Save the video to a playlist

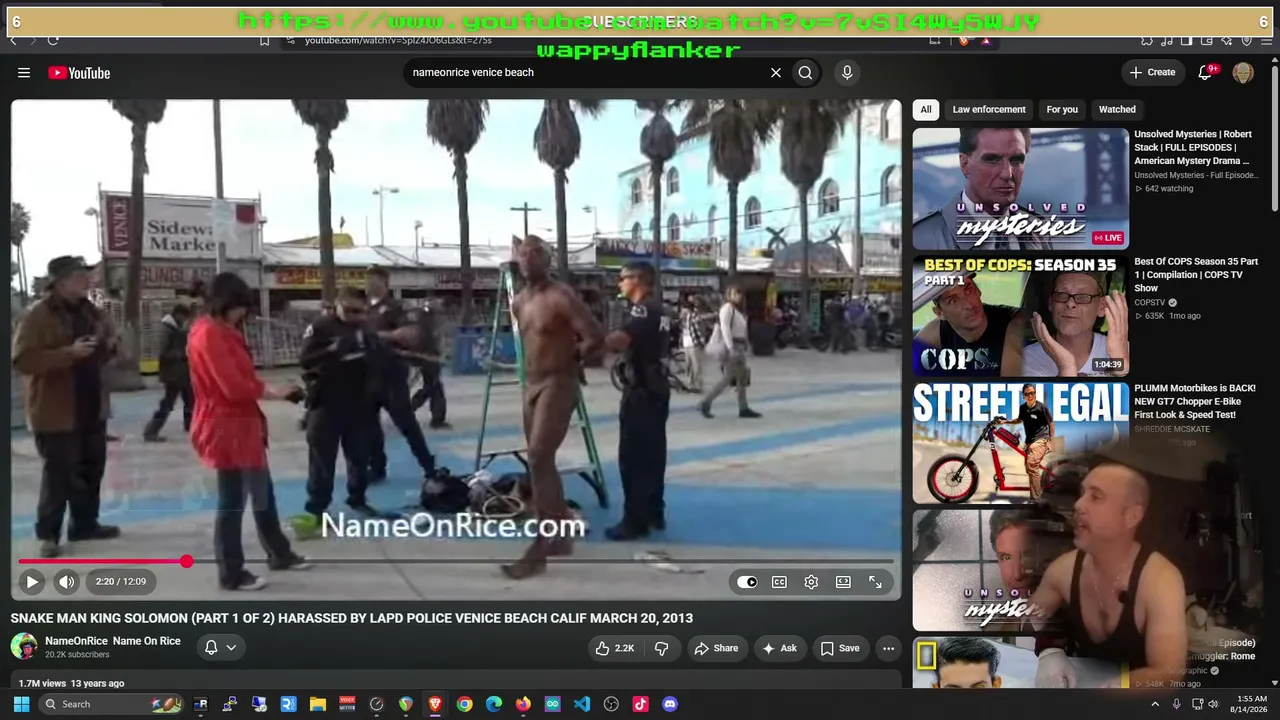point(840,648)
